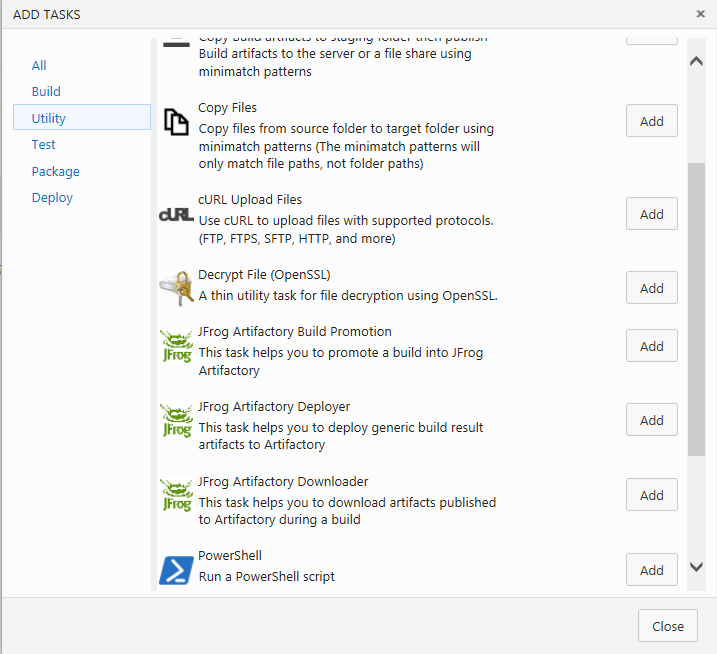Click the JFrog Artifactory Build Promotion icon
Screen dimensions: 717x654
click(176, 346)
